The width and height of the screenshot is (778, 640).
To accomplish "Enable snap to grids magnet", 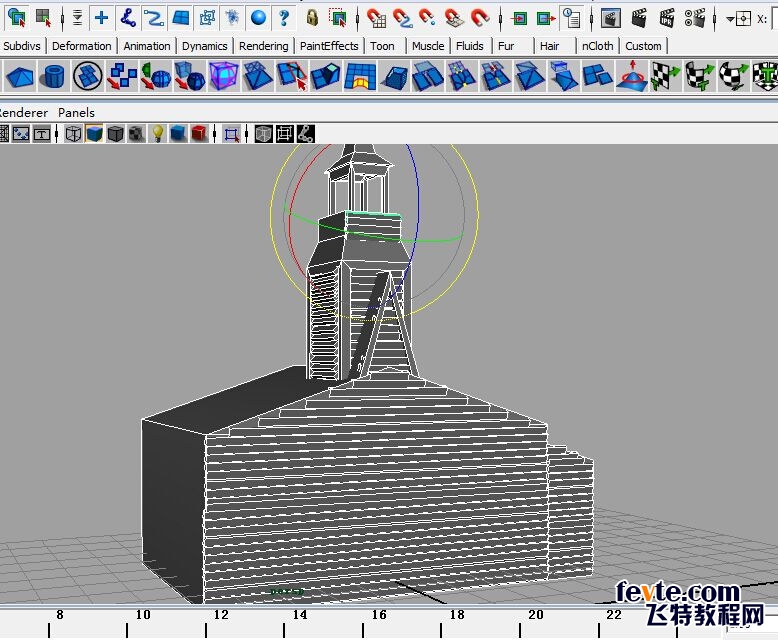I will (x=377, y=18).
